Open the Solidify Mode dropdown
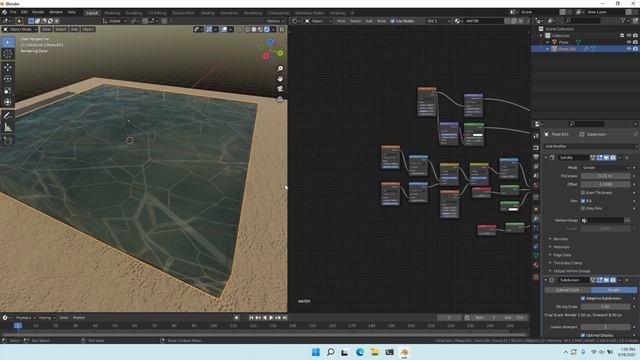The width and height of the screenshot is (640, 360). click(x=606, y=168)
